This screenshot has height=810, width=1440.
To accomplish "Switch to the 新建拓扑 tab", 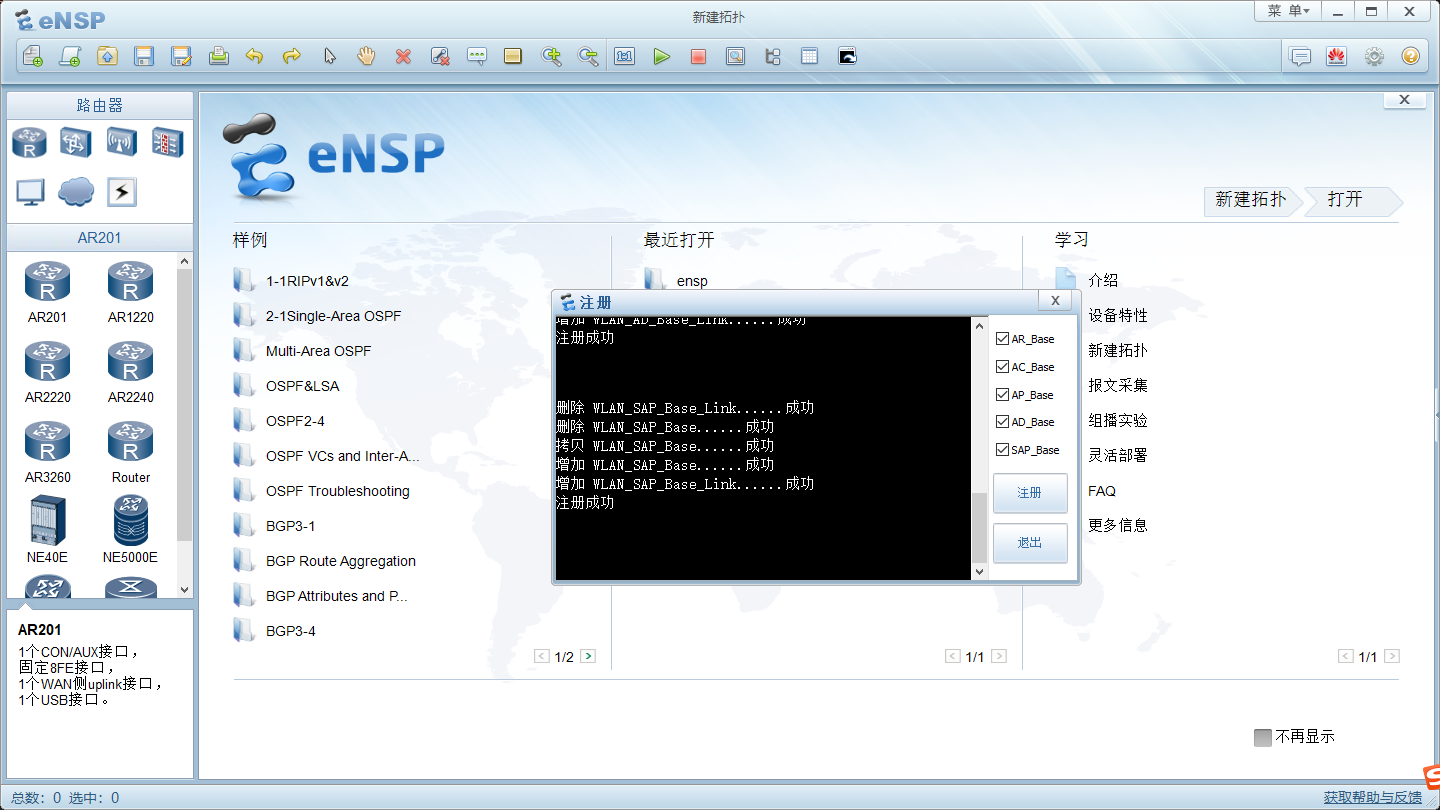I will 1252,200.
